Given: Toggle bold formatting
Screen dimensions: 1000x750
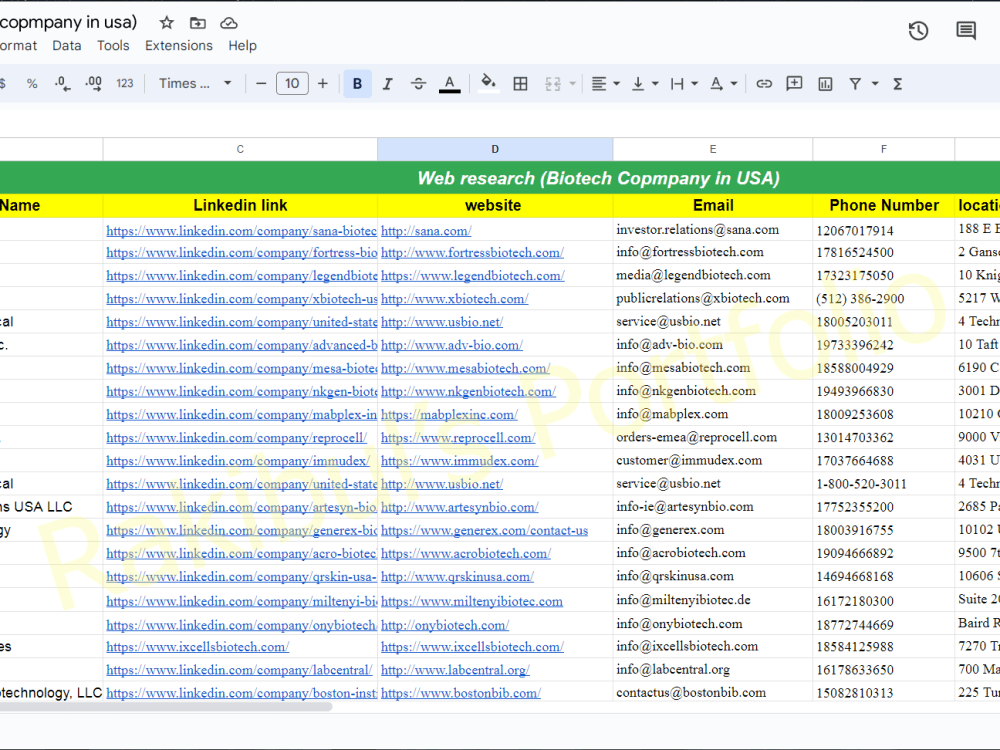Looking at the screenshot, I should 357,84.
